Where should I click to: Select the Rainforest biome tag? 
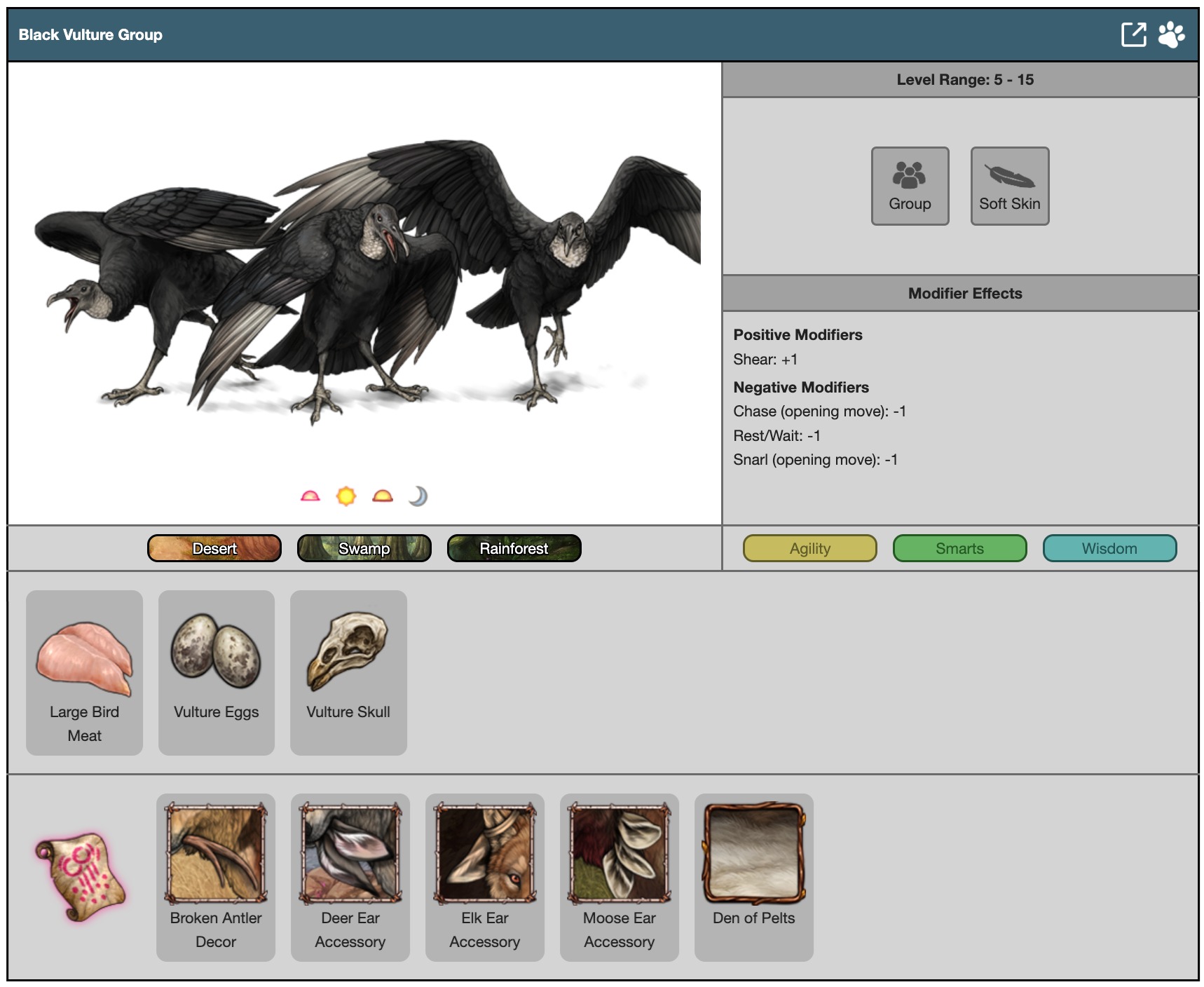(514, 548)
